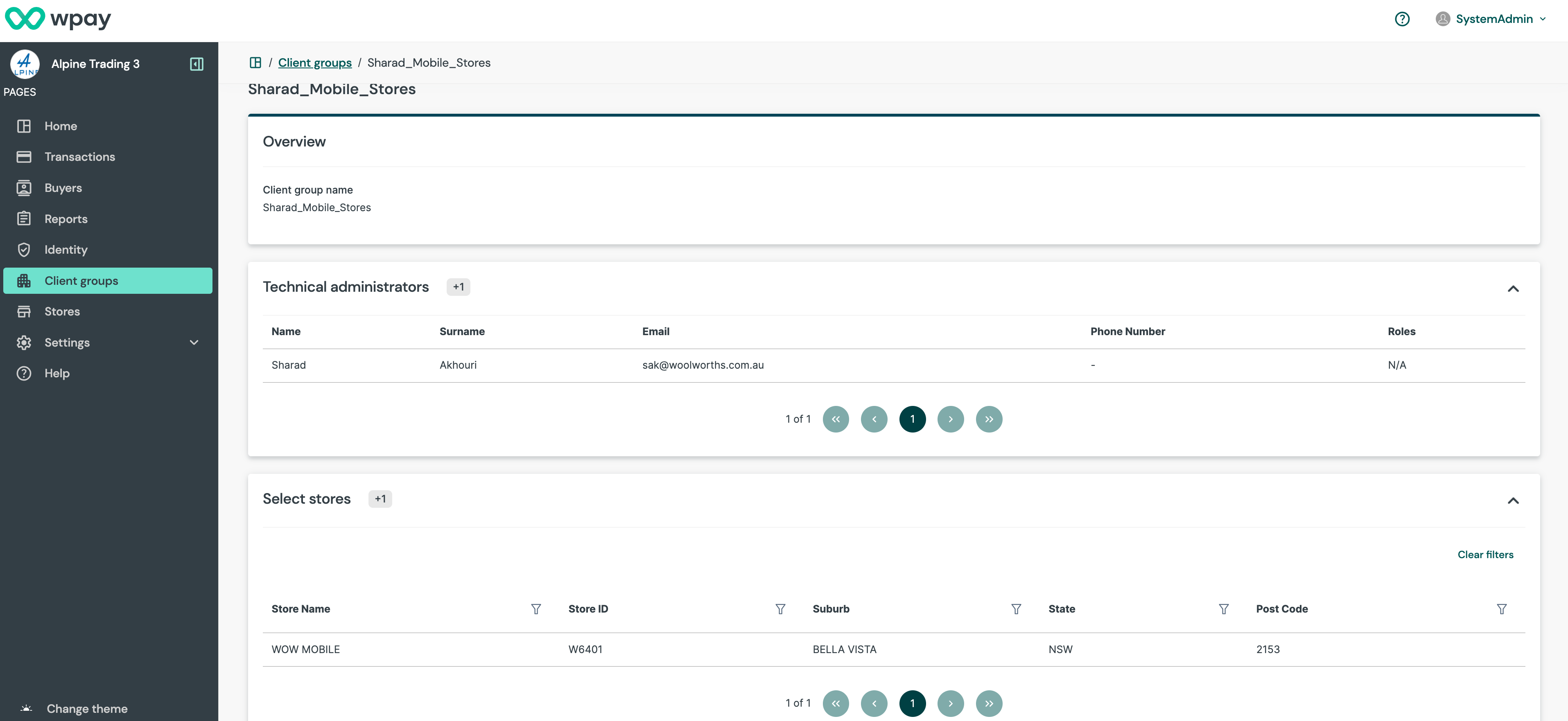This screenshot has width=1568, height=721.
Task: Open the Home page from sidebar
Action: [60, 126]
